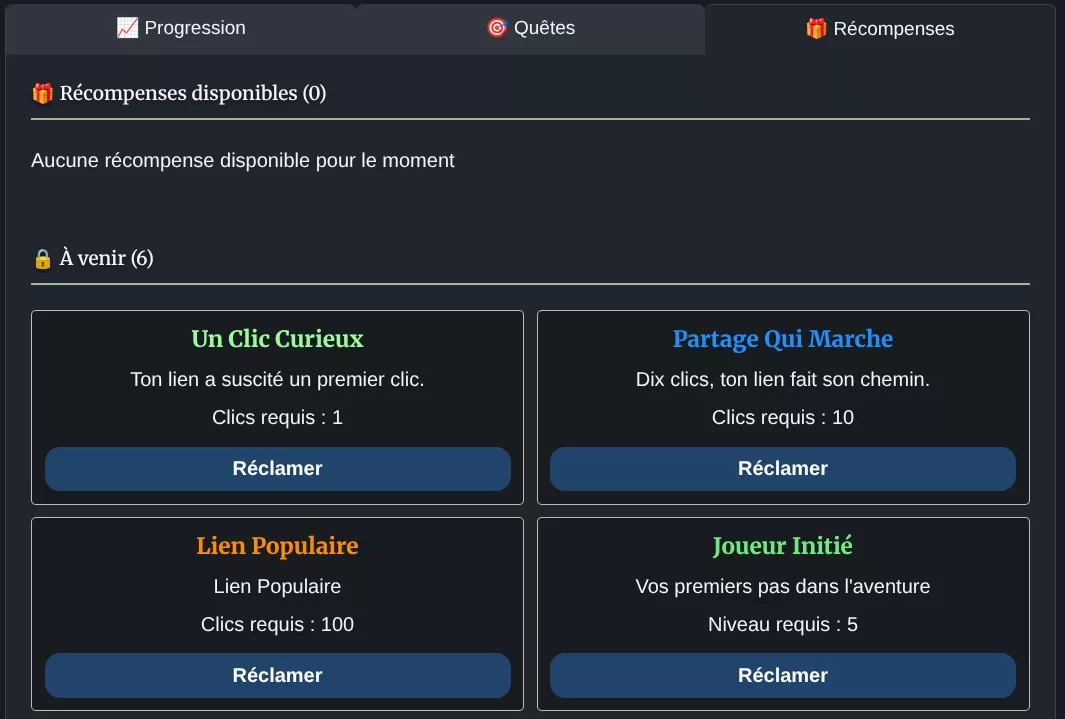
Task: Click the blue "Partage Qui Marche" title
Action: [782, 339]
